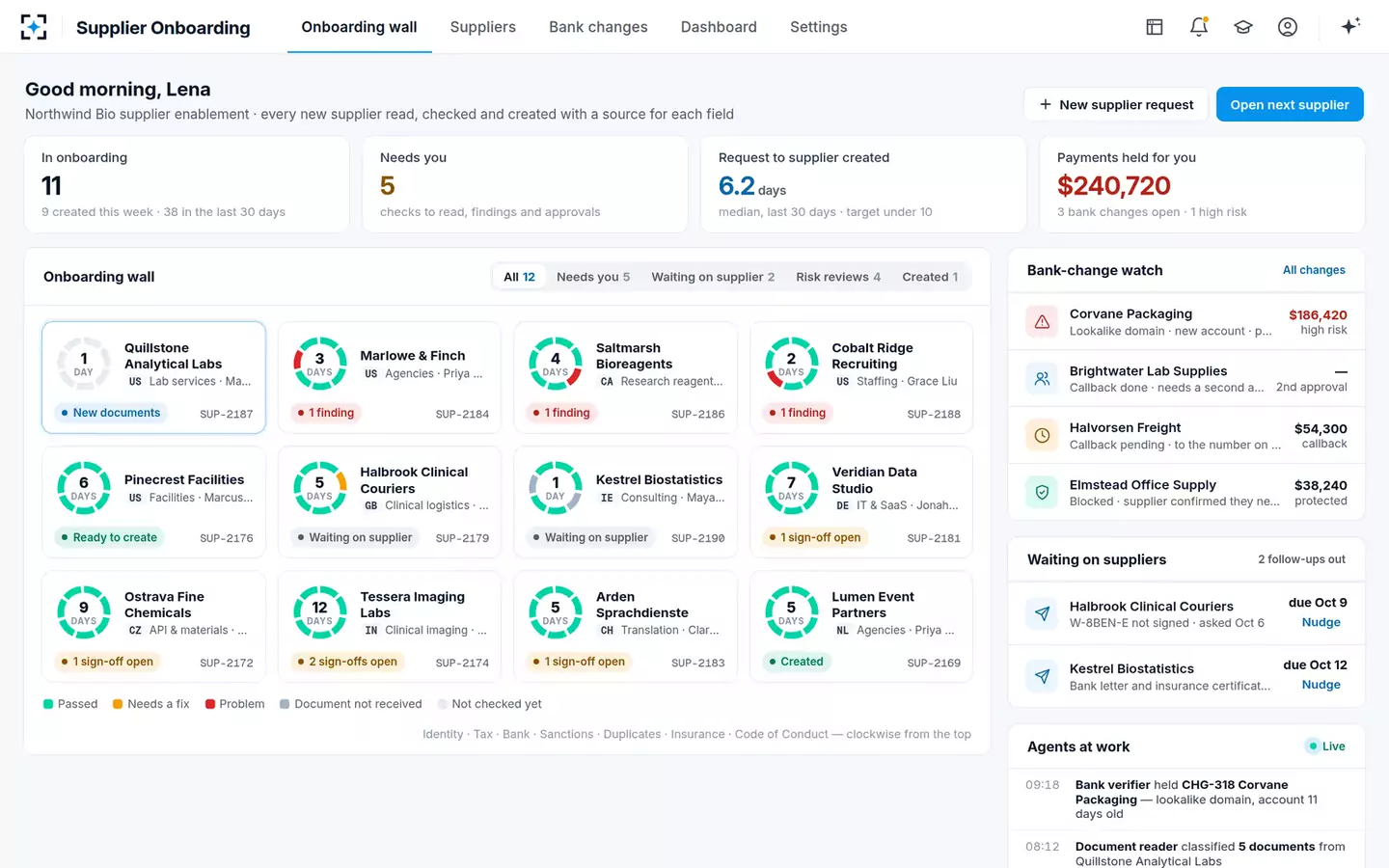Click Tessera Imaging Labs 12 days ring
1389x868 pixels.
point(319,612)
